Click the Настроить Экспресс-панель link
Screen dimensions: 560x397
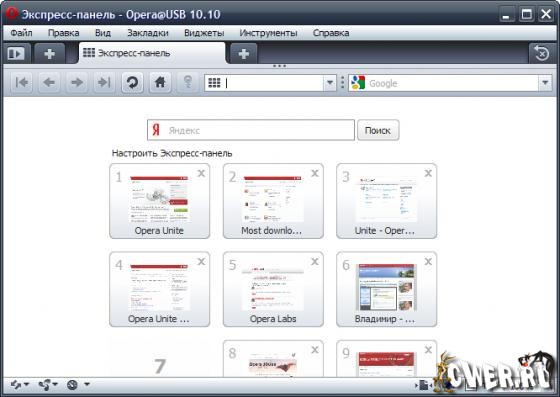coord(172,154)
